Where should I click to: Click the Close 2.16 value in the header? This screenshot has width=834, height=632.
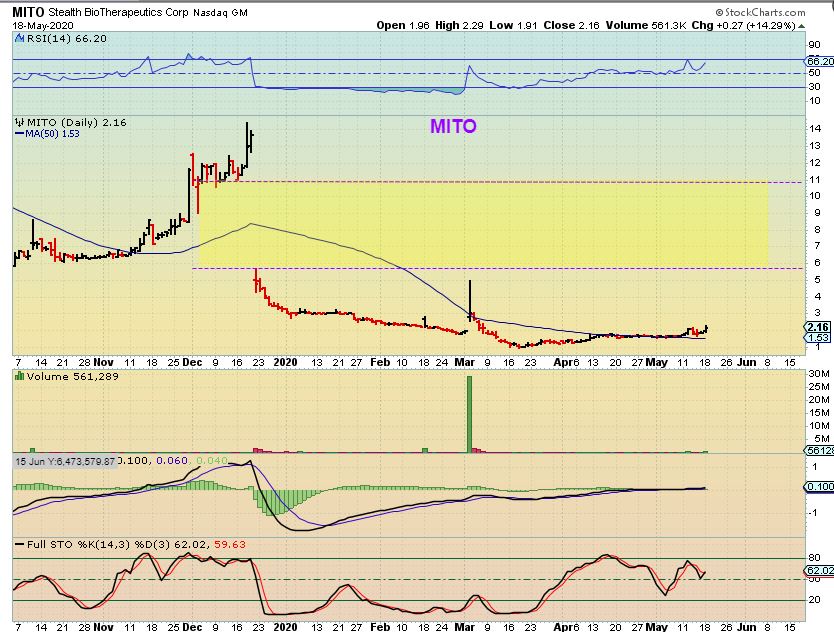pyautogui.click(x=571, y=25)
